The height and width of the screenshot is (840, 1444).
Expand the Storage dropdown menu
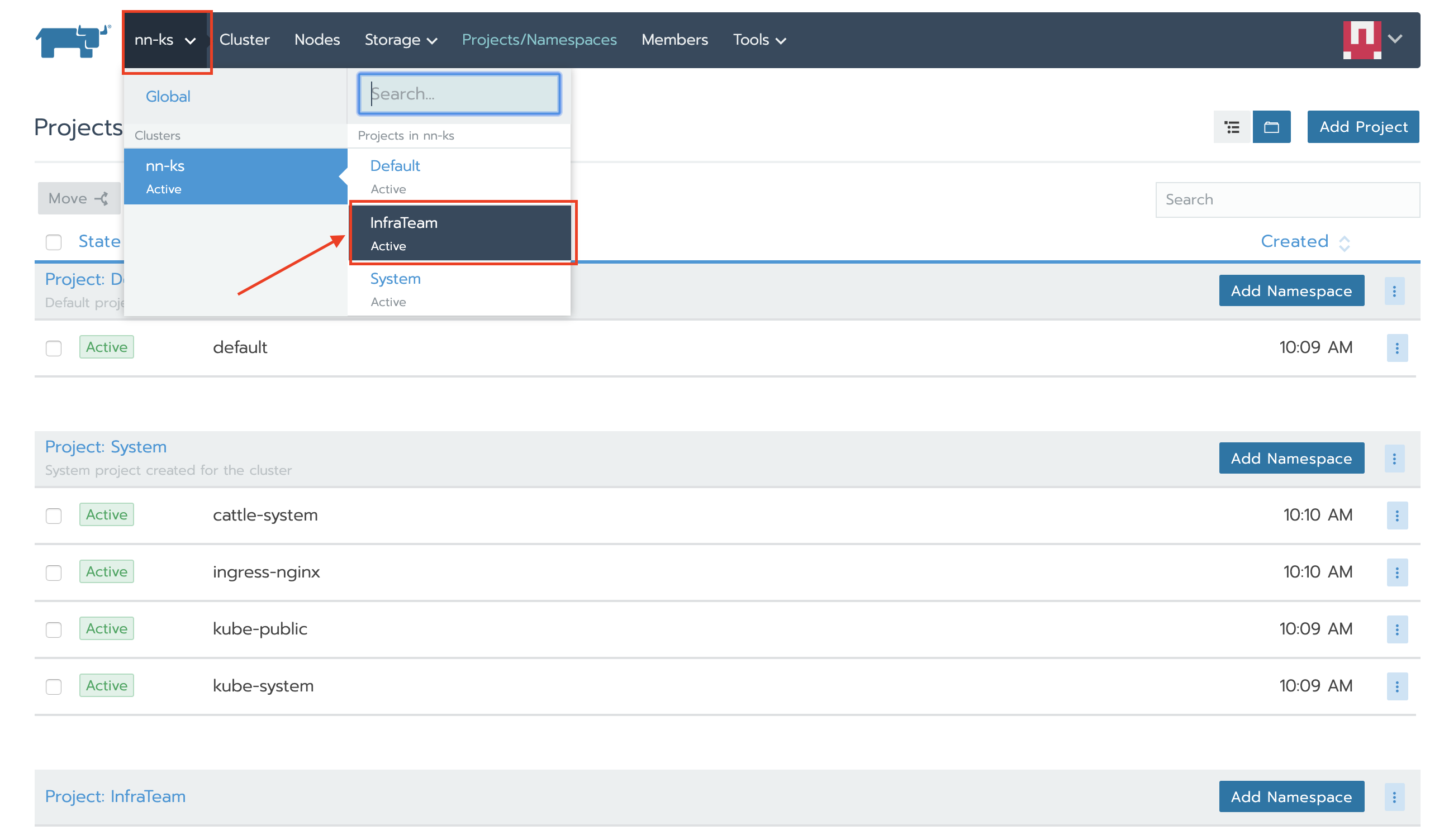tap(401, 40)
